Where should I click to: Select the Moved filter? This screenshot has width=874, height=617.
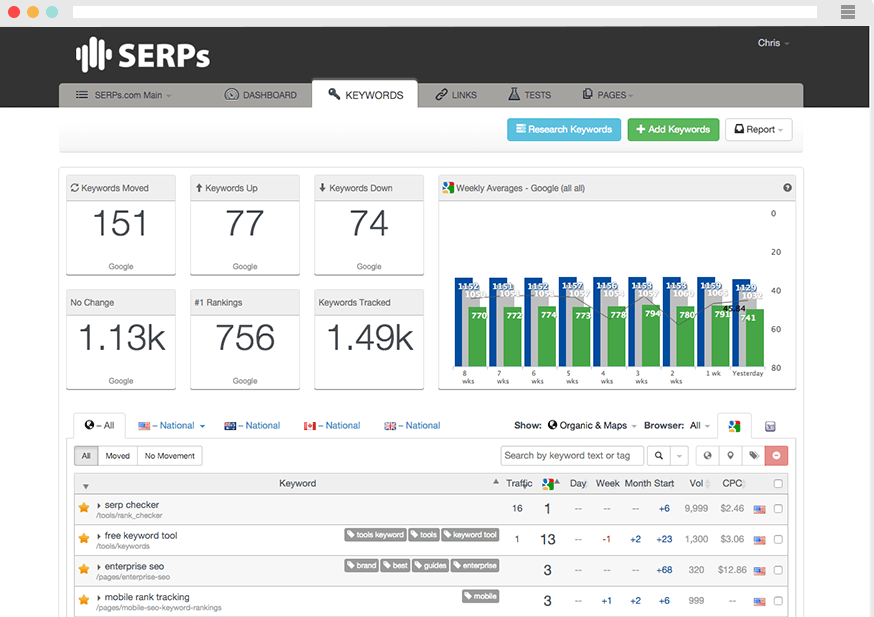(118, 455)
